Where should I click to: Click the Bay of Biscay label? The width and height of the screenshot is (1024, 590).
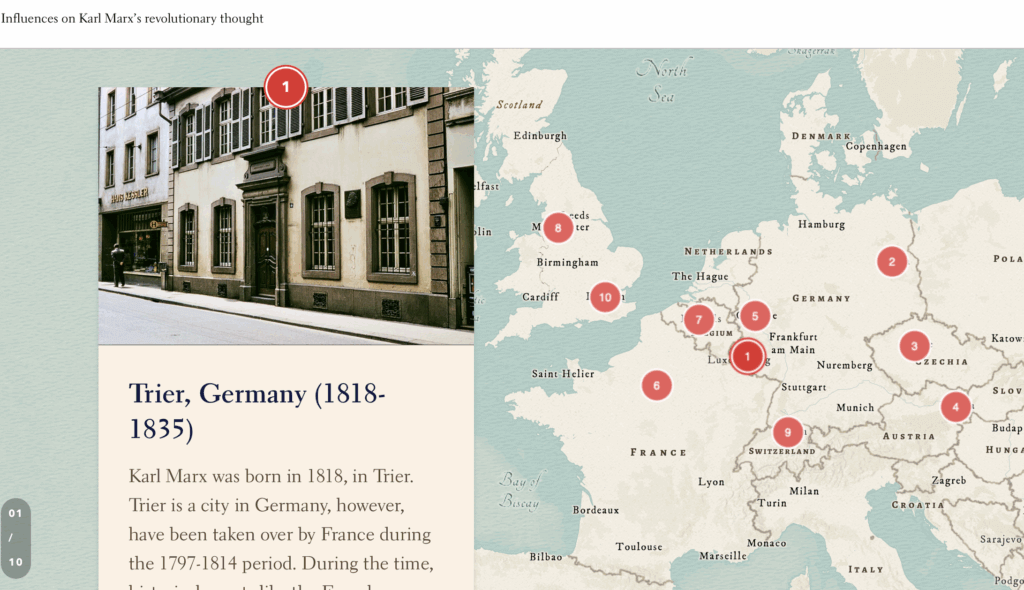point(520,490)
